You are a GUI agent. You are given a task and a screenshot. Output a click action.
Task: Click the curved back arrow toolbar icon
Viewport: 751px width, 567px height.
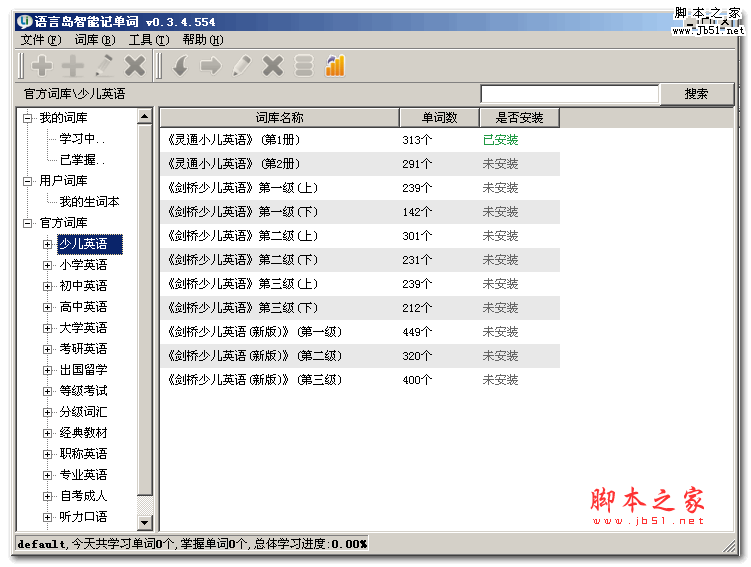181,66
